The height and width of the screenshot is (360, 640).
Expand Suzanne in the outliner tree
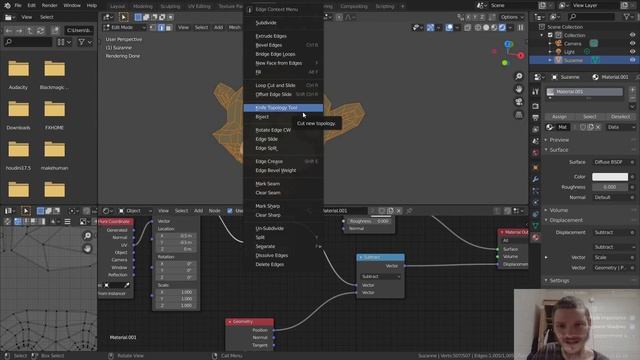coord(550,60)
